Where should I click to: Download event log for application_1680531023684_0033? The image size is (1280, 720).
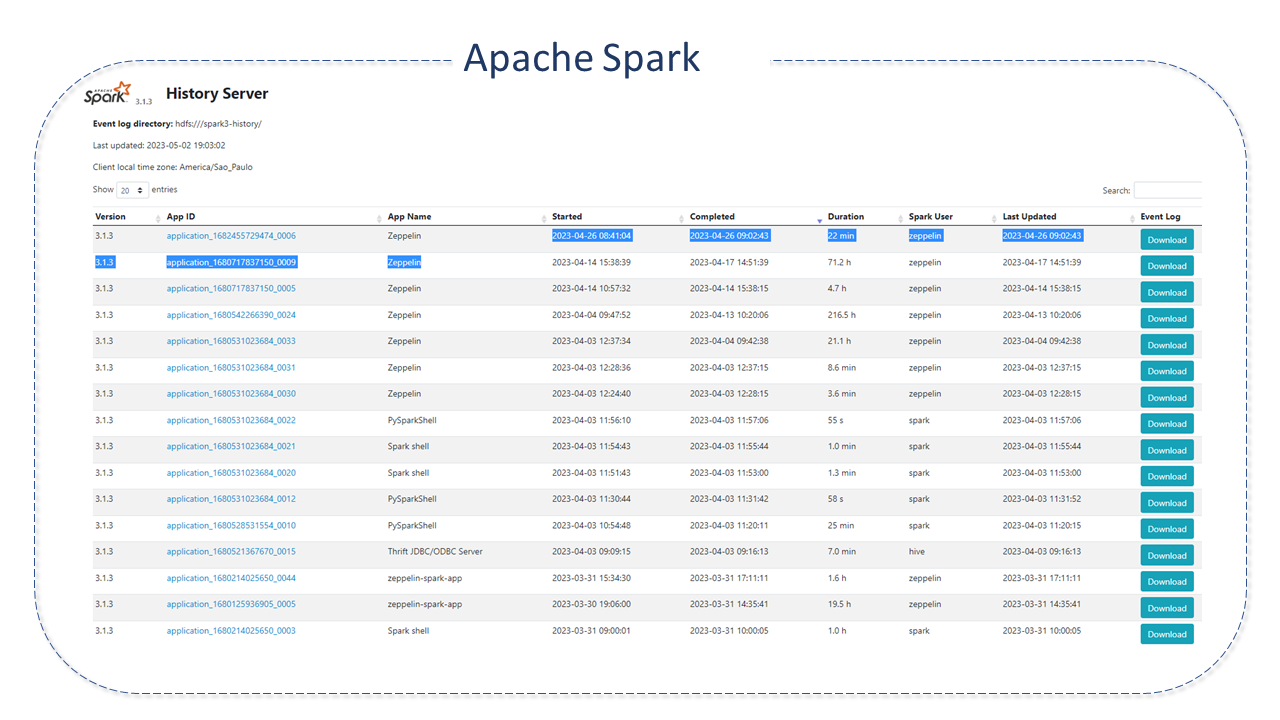pyautogui.click(x=1167, y=345)
